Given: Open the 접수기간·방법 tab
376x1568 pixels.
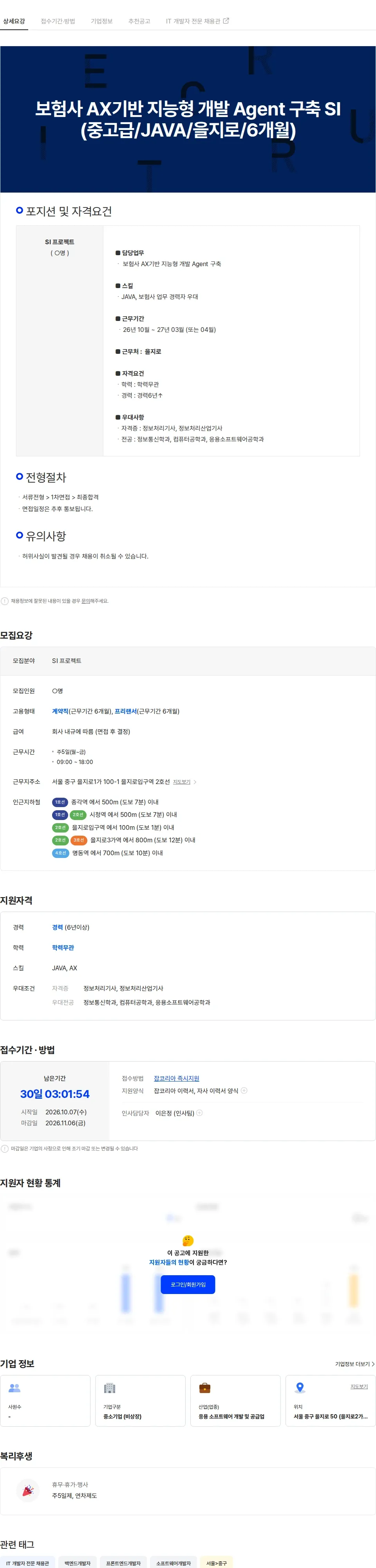Looking at the screenshot, I should [58, 21].
